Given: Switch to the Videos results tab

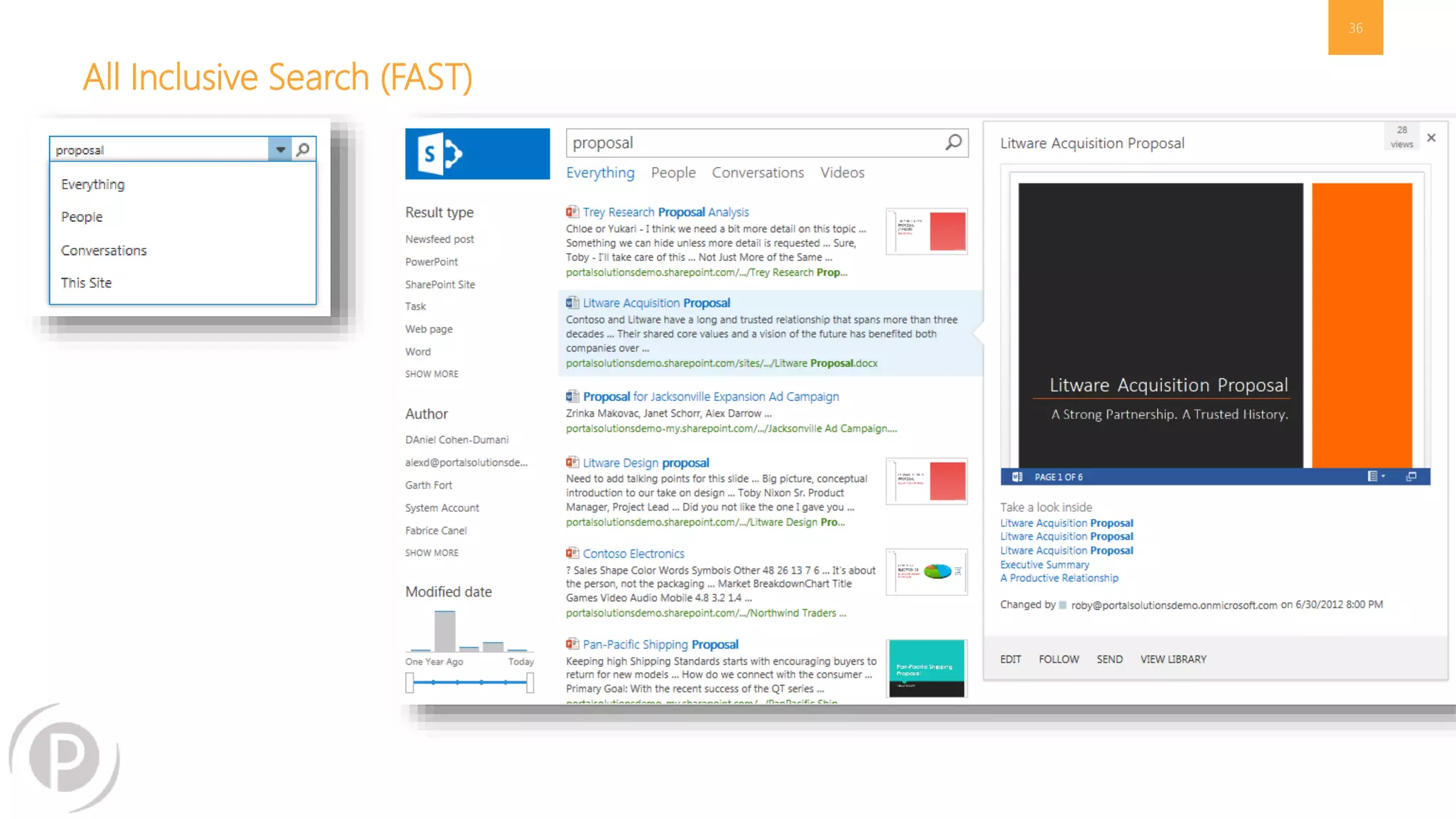Looking at the screenshot, I should pyautogui.click(x=842, y=173).
